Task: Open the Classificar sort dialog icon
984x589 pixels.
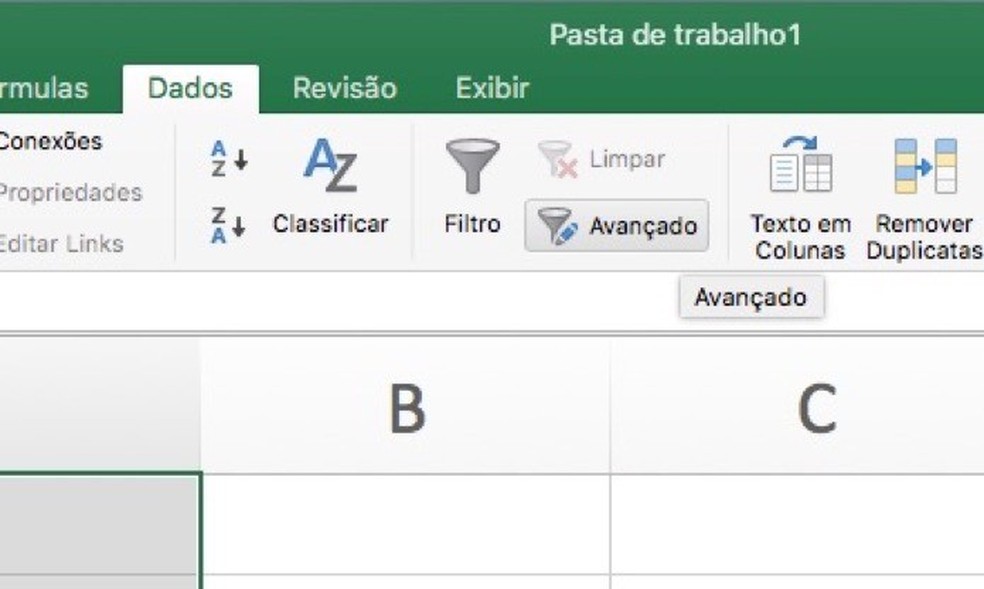Action: point(330,167)
